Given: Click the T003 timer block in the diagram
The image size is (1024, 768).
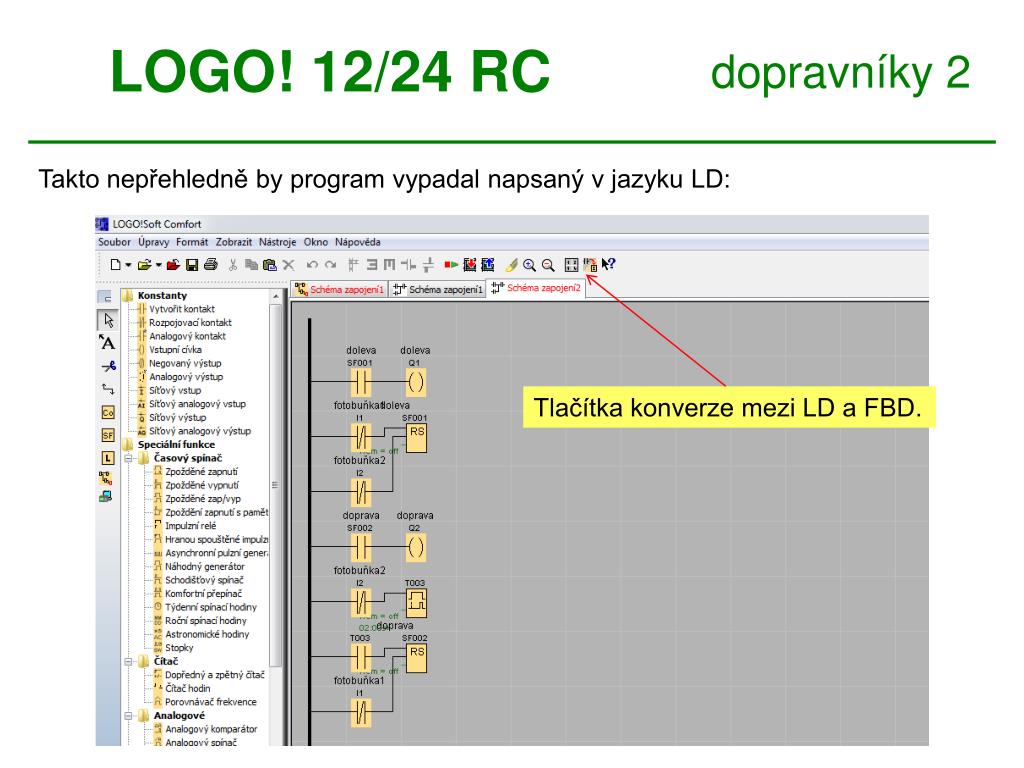Looking at the screenshot, I should click(x=417, y=603).
